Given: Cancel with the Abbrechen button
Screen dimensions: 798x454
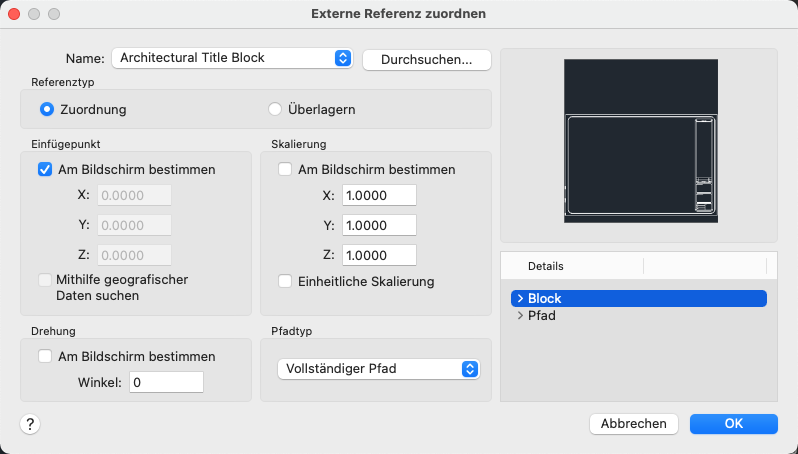Looking at the screenshot, I should (634, 423).
